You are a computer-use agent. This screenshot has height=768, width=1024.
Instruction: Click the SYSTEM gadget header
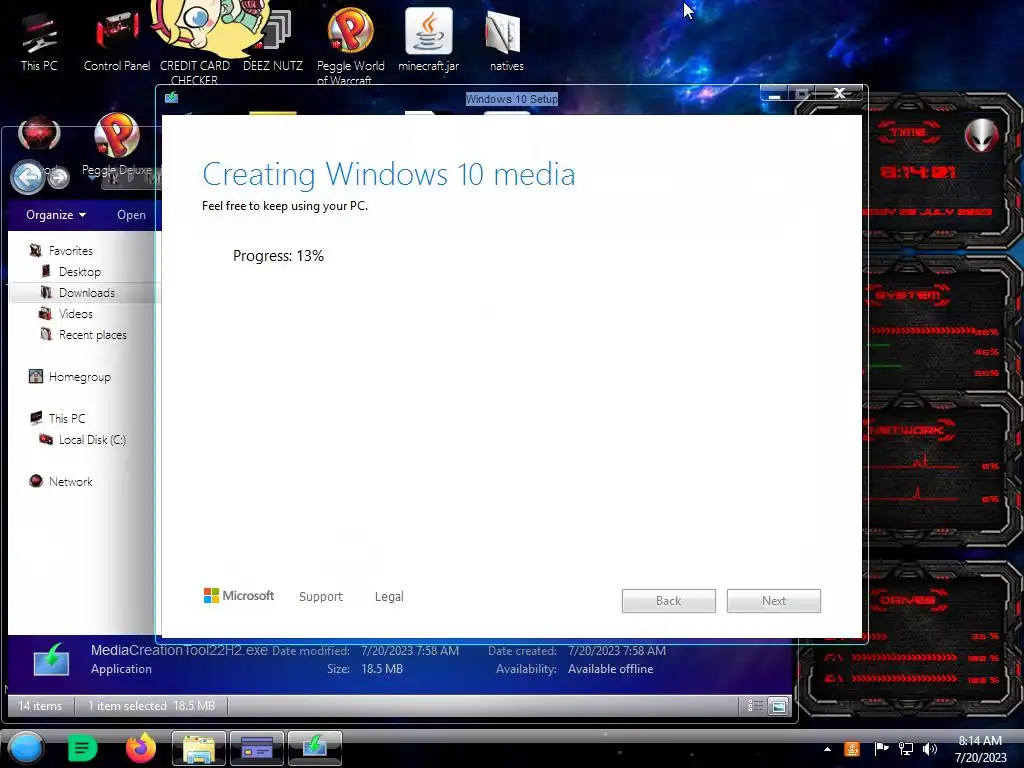pos(908,295)
